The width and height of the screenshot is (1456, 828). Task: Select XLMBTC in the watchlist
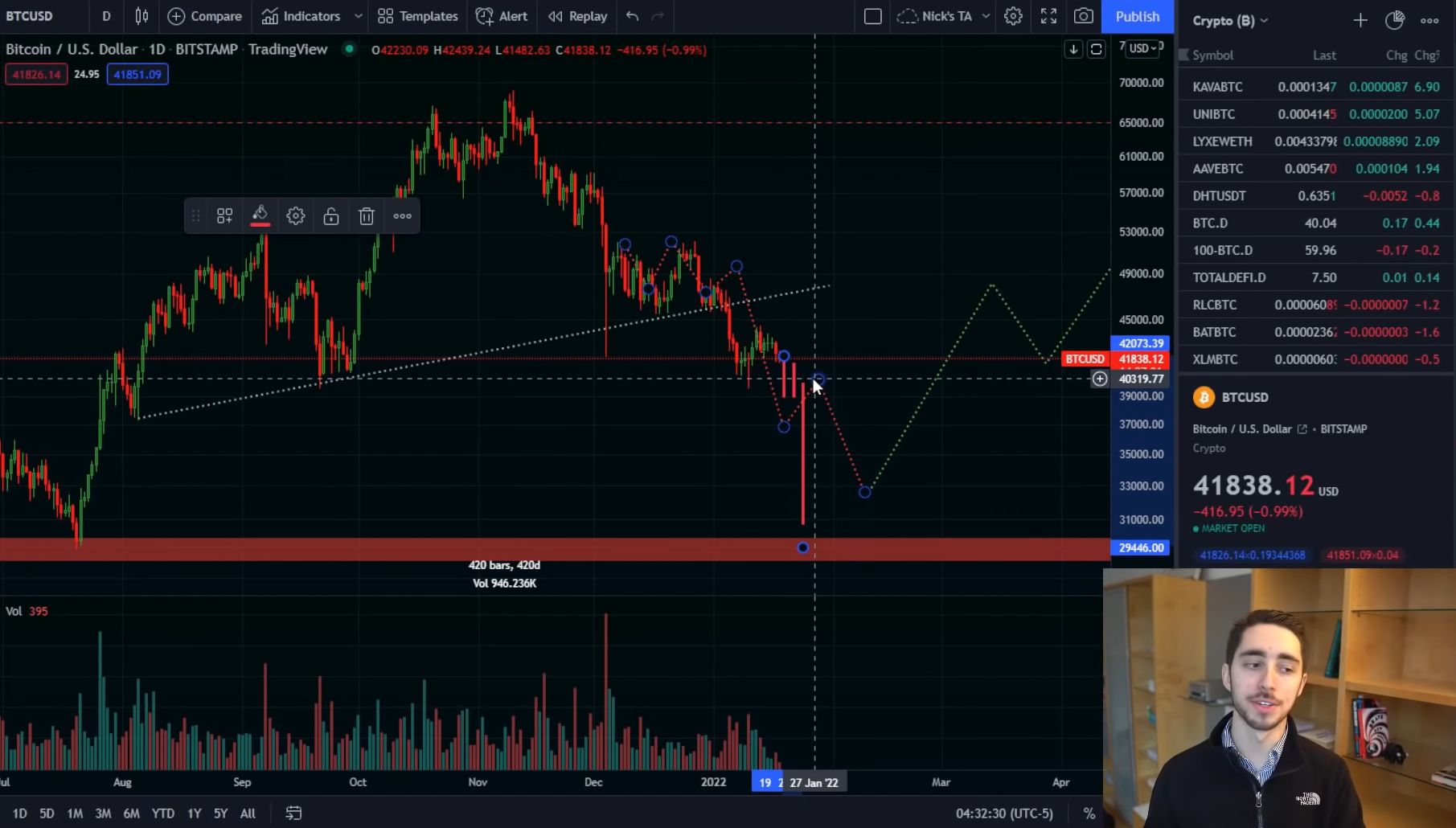pos(1317,359)
